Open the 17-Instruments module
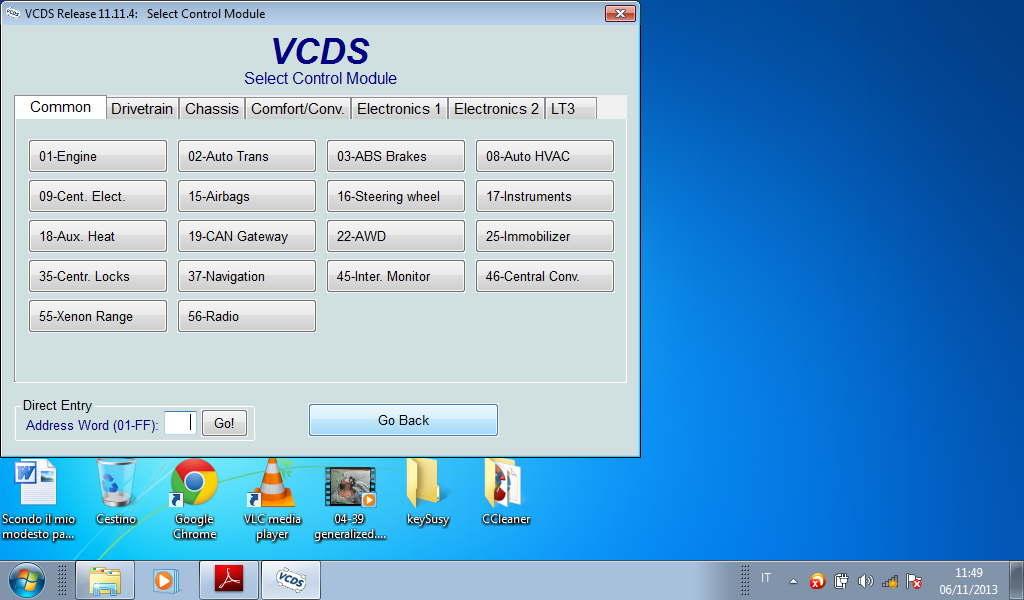The height and width of the screenshot is (600, 1024). coord(545,196)
